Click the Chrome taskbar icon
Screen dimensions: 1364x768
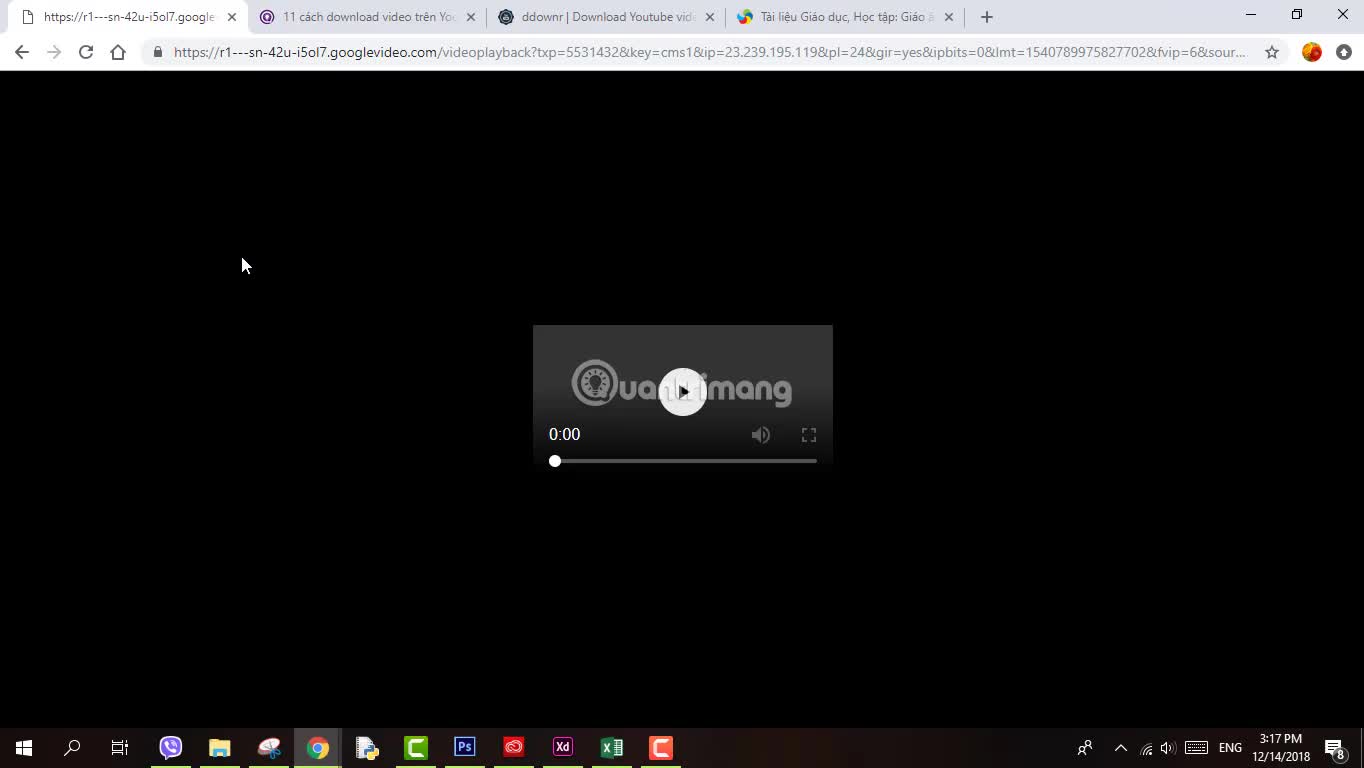click(x=318, y=747)
